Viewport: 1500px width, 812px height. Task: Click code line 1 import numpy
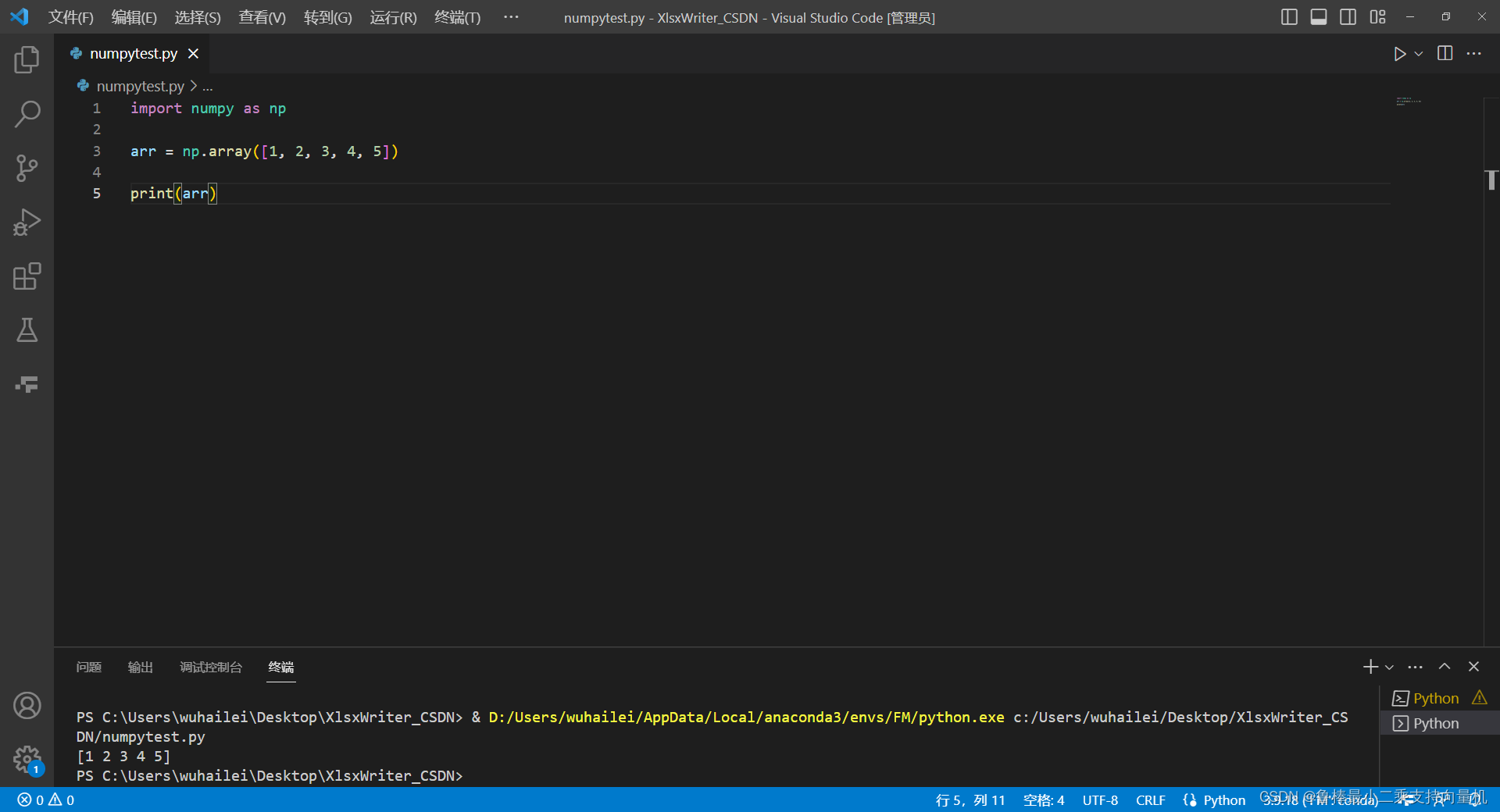click(208, 109)
